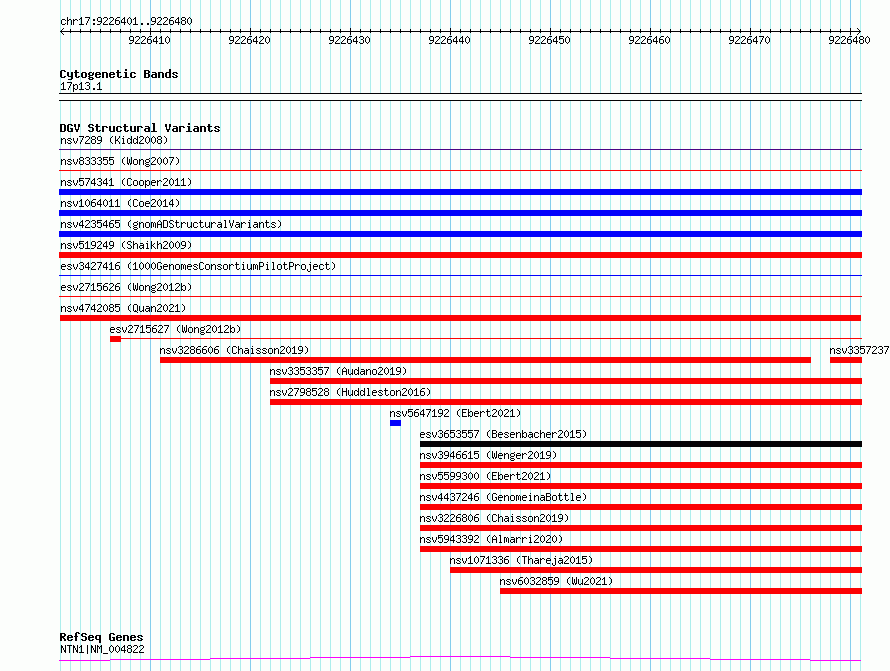This screenshot has height=671, width=890.
Task: Click the DGV Structural Variants track title
Action: [140, 128]
